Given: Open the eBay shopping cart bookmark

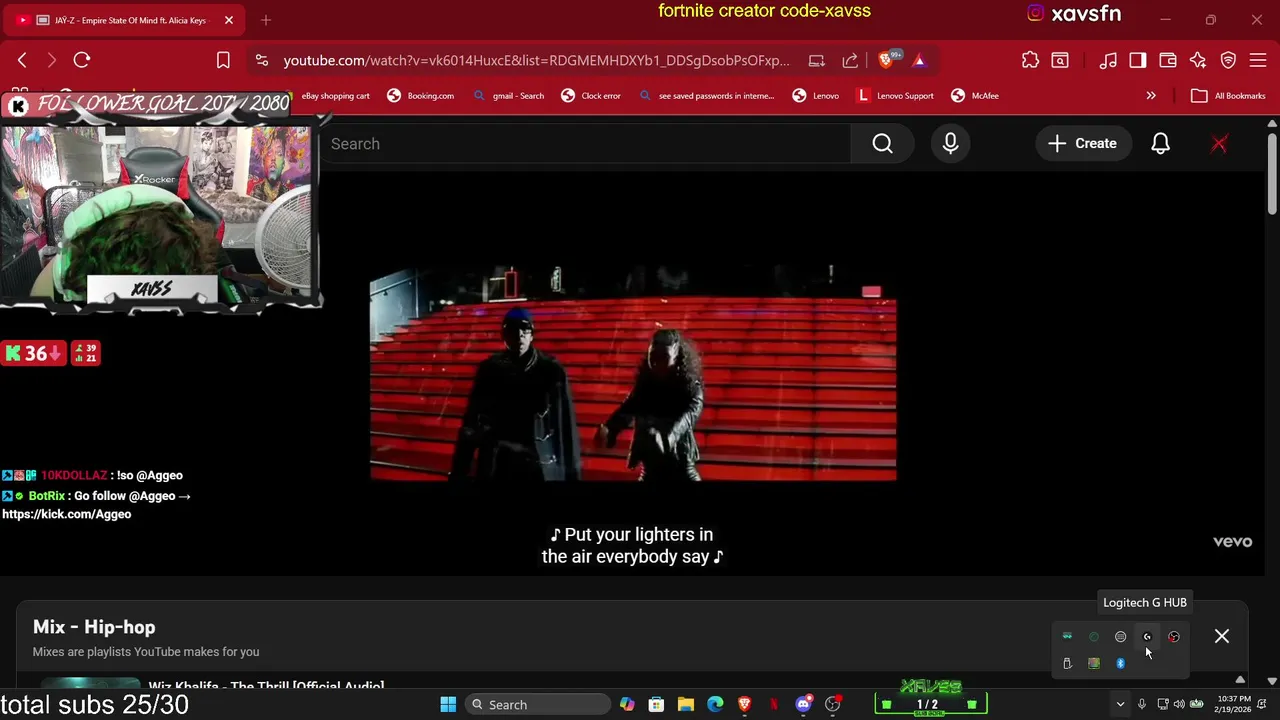Looking at the screenshot, I should click(x=335, y=96).
